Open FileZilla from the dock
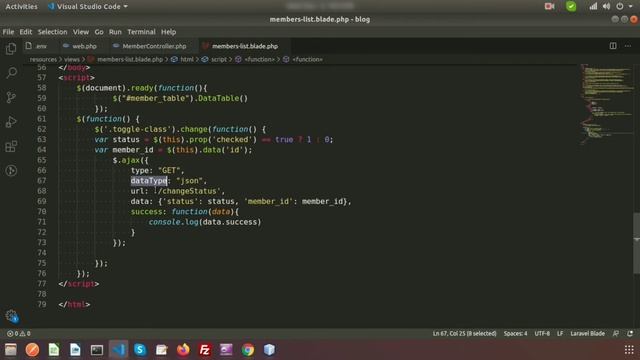This screenshot has height=360, width=640. tap(204, 350)
